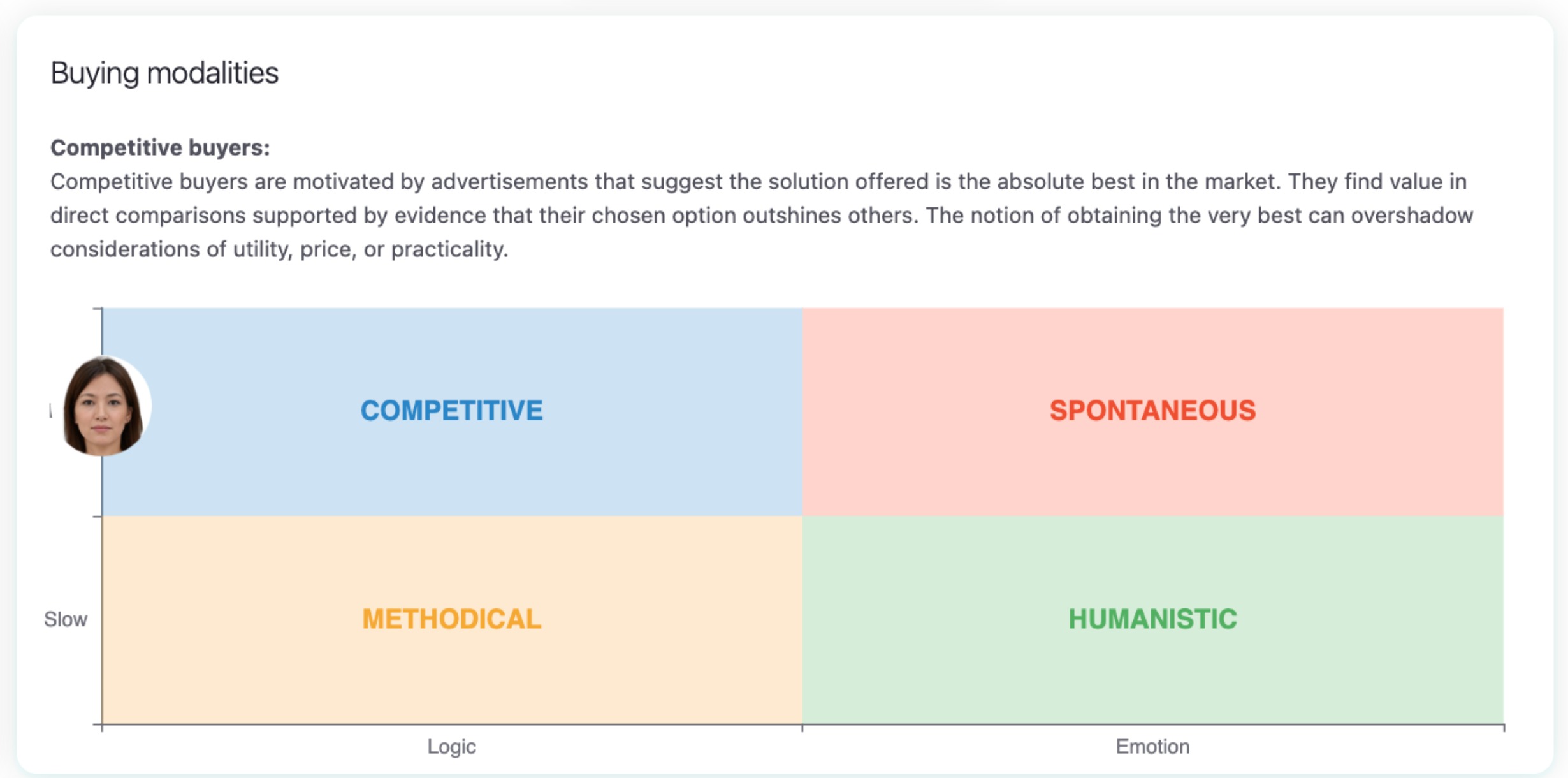
Task: Click the origin corner where the axes meet
Action: [102, 724]
